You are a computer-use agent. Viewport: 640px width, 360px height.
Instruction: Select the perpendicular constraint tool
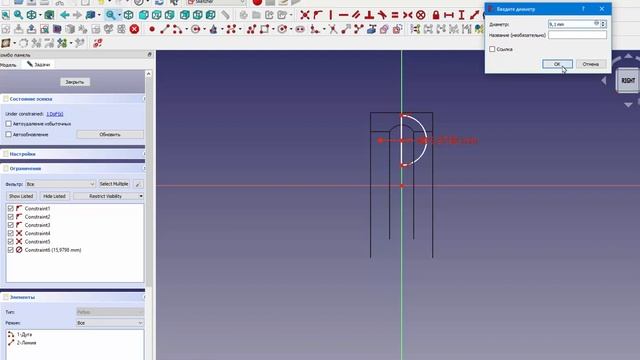coord(369,15)
